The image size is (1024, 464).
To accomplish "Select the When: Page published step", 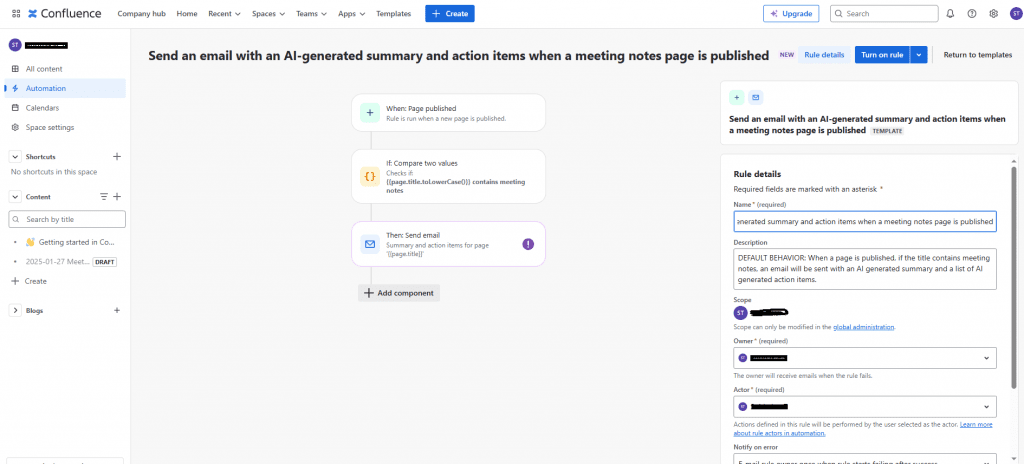I will click(448, 112).
